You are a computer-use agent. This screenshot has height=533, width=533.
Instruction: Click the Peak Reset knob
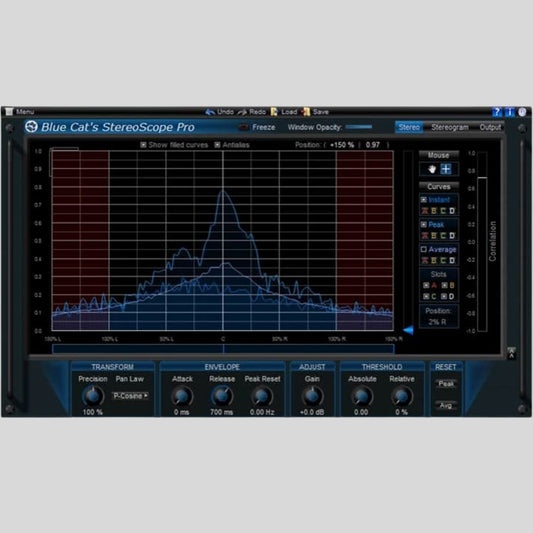(x=262, y=396)
